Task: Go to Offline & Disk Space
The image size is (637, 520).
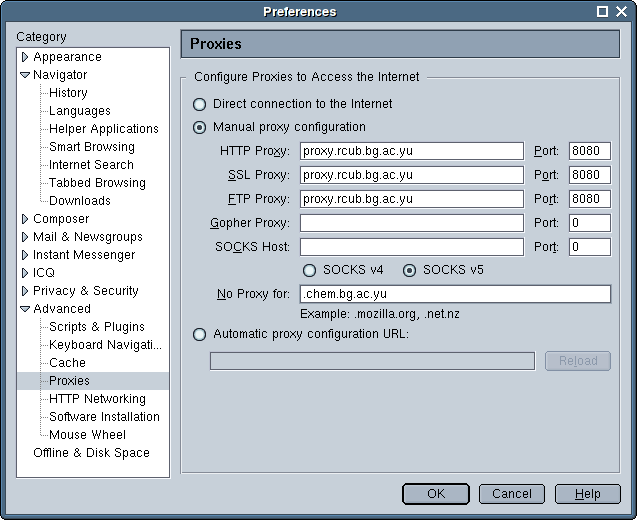Action: pyautogui.click(x=91, y=453)
